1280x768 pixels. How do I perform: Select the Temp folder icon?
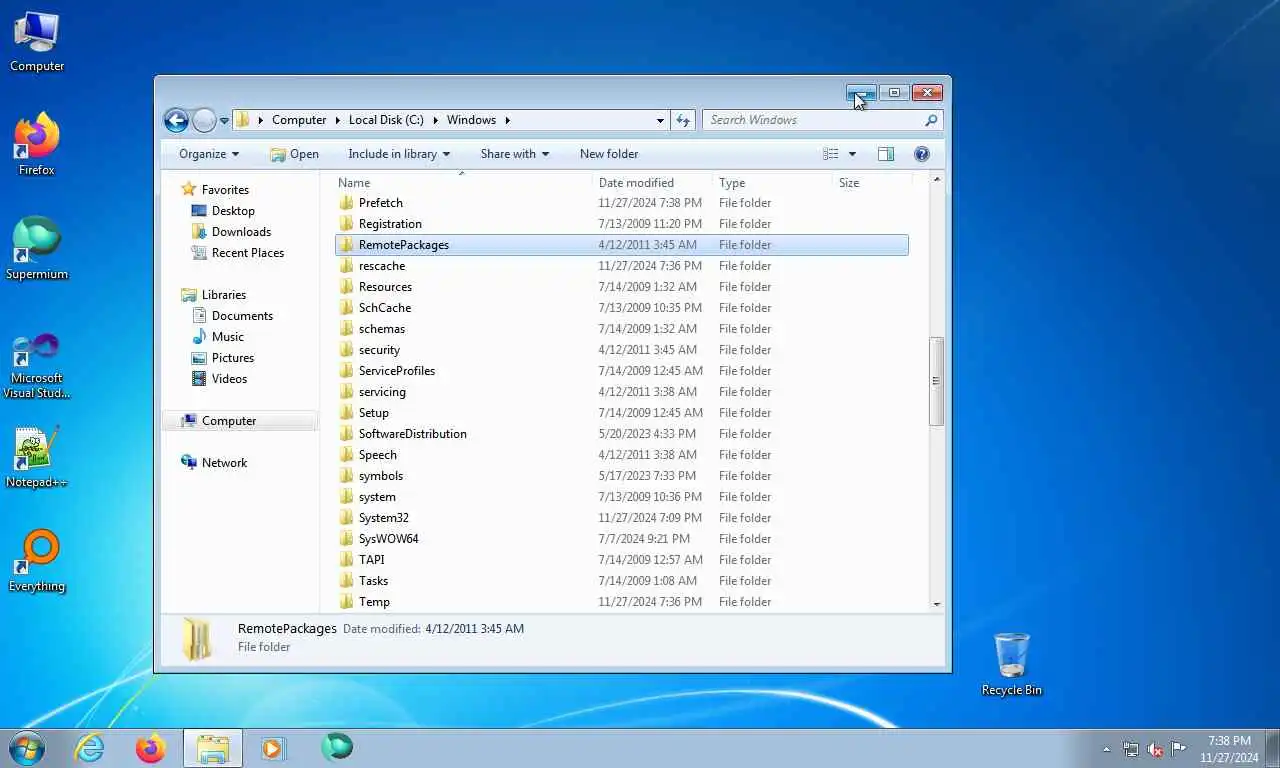point(346,602)
